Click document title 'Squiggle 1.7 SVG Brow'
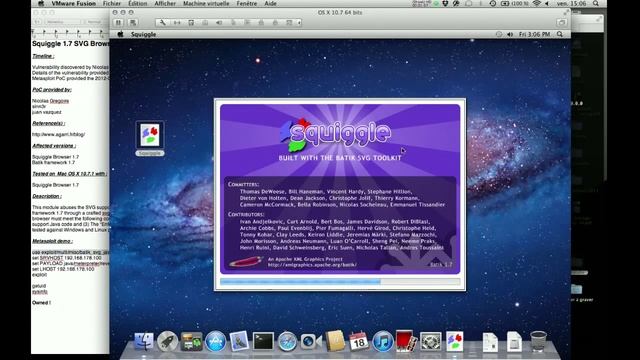This screenshot has width=640, height=360. point(71,44)
